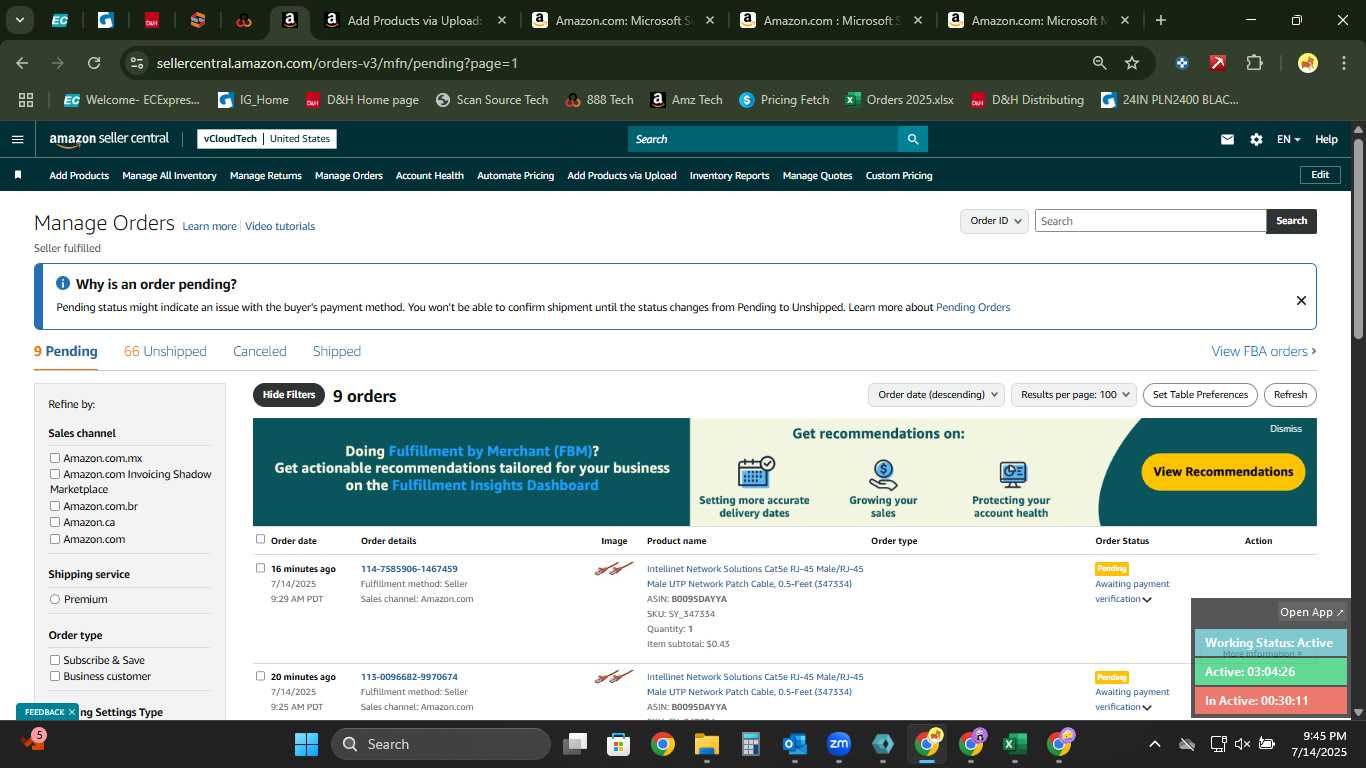This screenshot has height=768, width=1366.
Task: Open browser extensions puzzle icon
Action: [x=1254, y=63]
